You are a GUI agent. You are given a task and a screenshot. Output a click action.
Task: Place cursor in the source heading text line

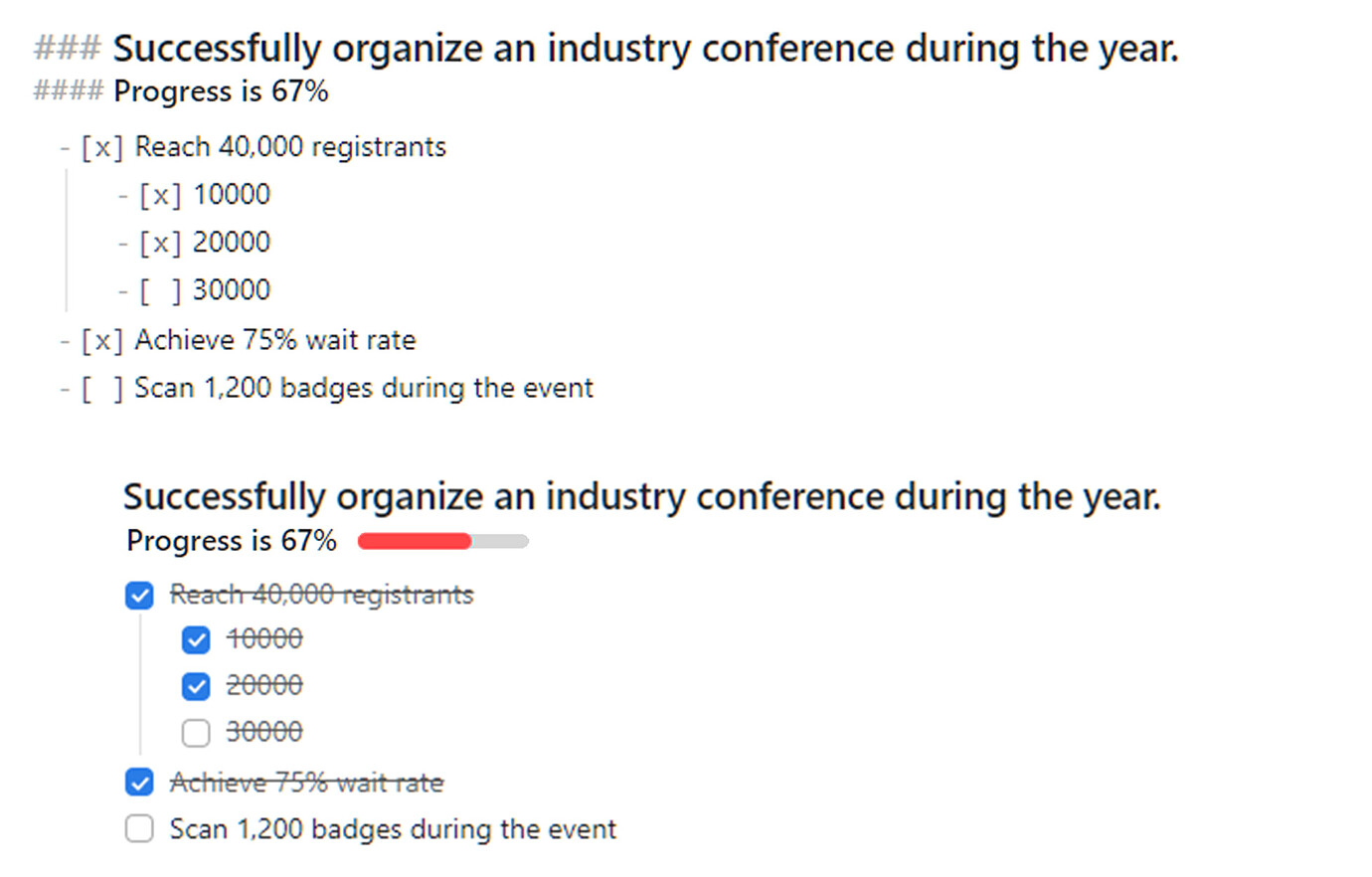[644, 48]
